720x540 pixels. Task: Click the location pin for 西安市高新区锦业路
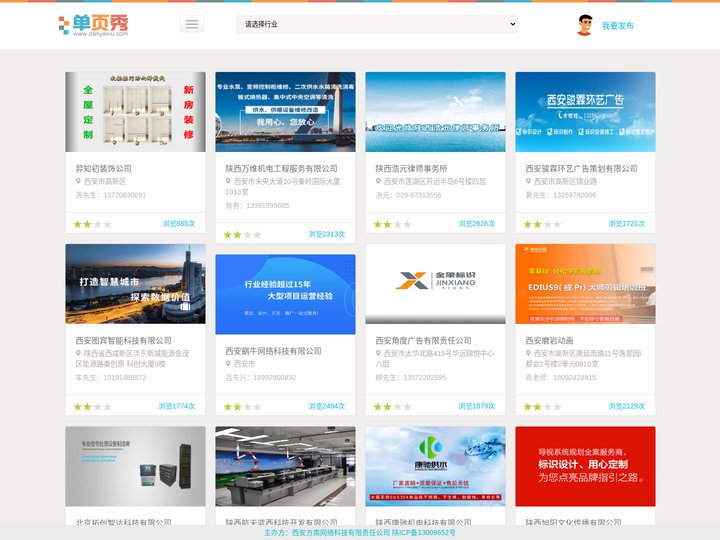pos(528,181)
